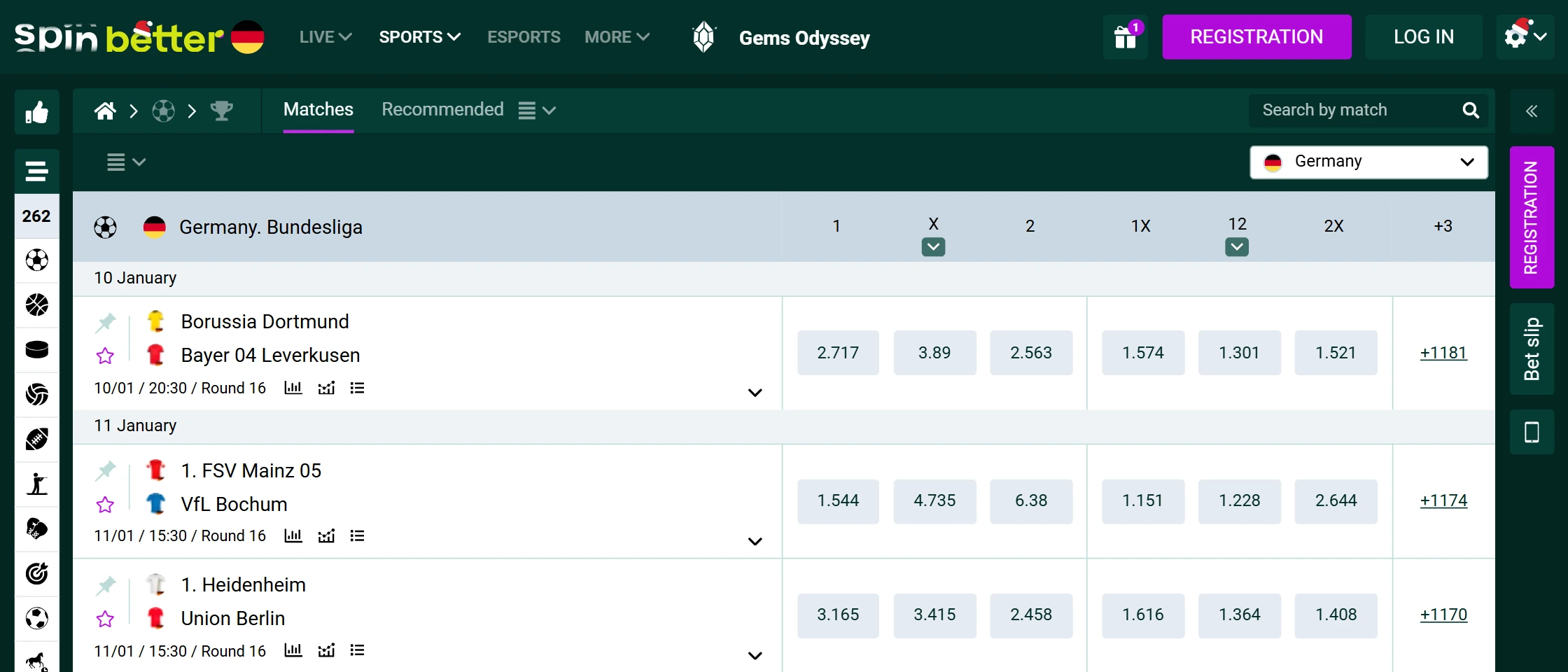
Task: Open statistics chart icon for Dortmund match
Action: [293, 388]
